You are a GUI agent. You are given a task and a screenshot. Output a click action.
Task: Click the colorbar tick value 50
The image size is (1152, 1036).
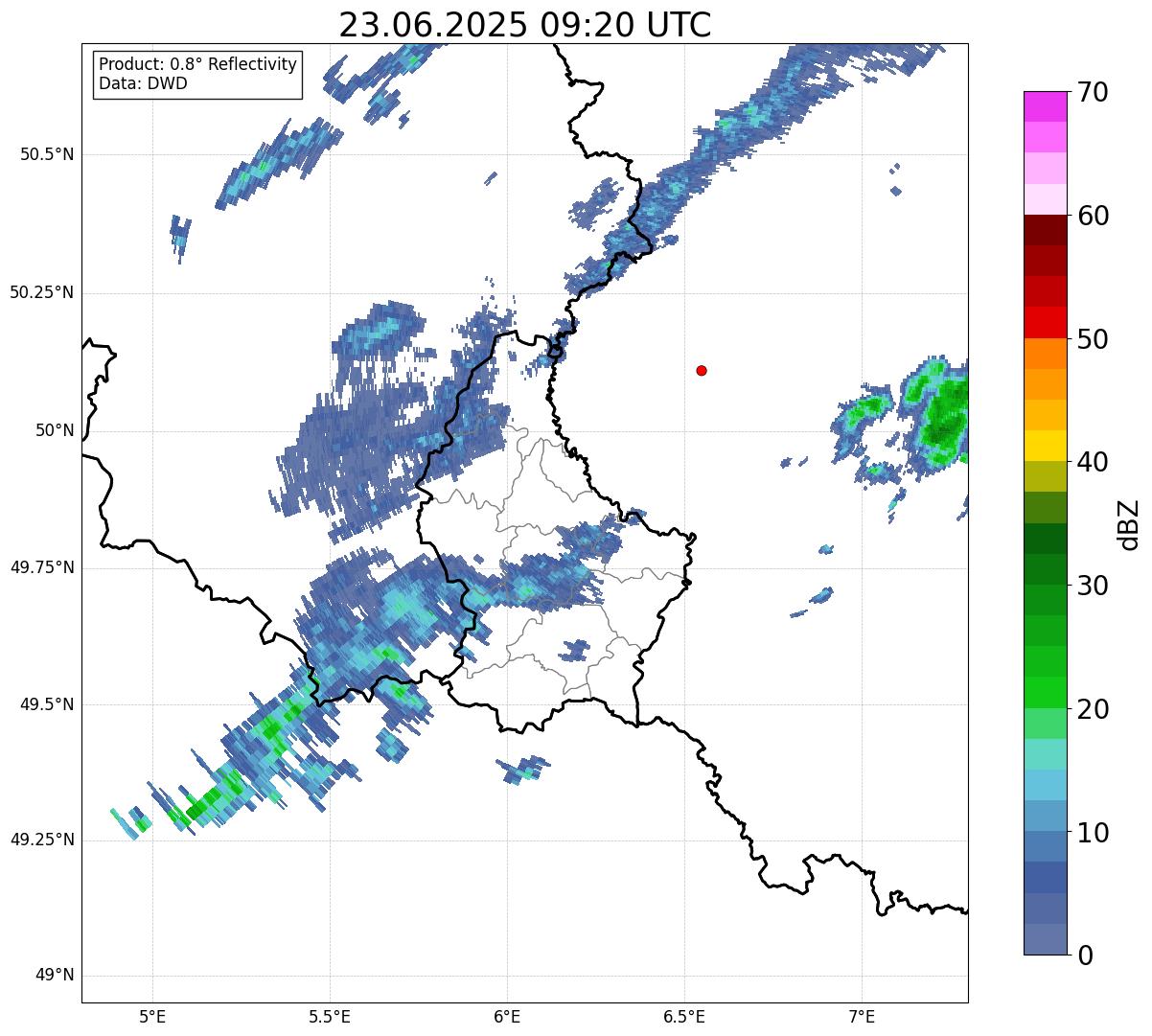point(1093,339)
